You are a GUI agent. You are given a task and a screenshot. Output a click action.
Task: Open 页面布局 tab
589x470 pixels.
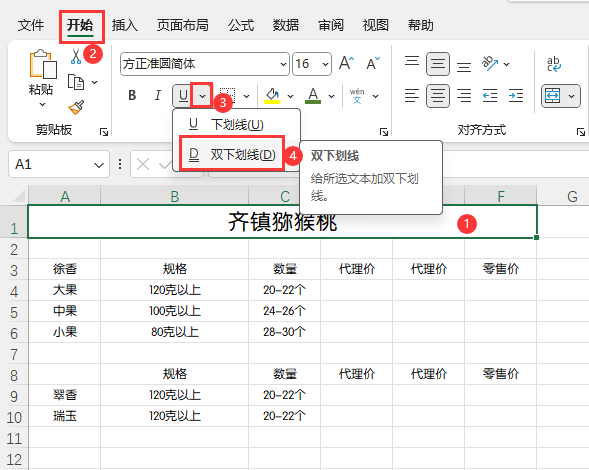click(183, 25)
